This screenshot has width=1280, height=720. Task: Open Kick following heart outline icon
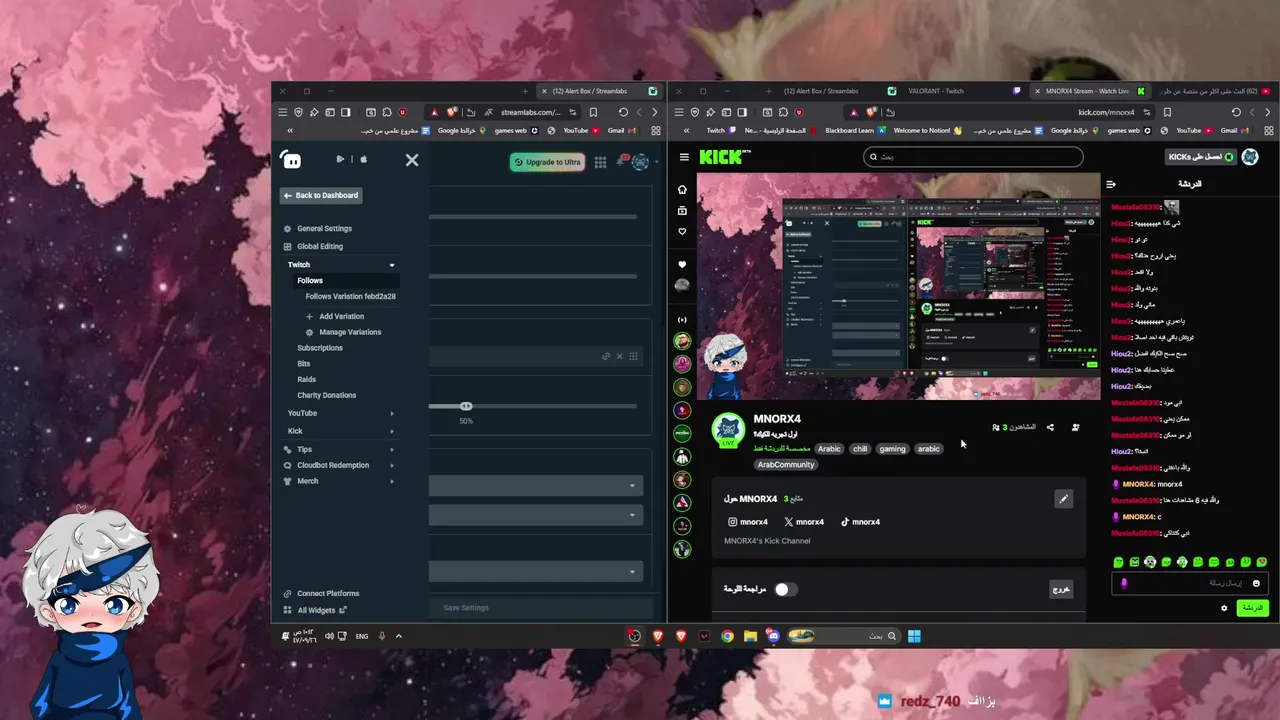[x=682, y=231]
